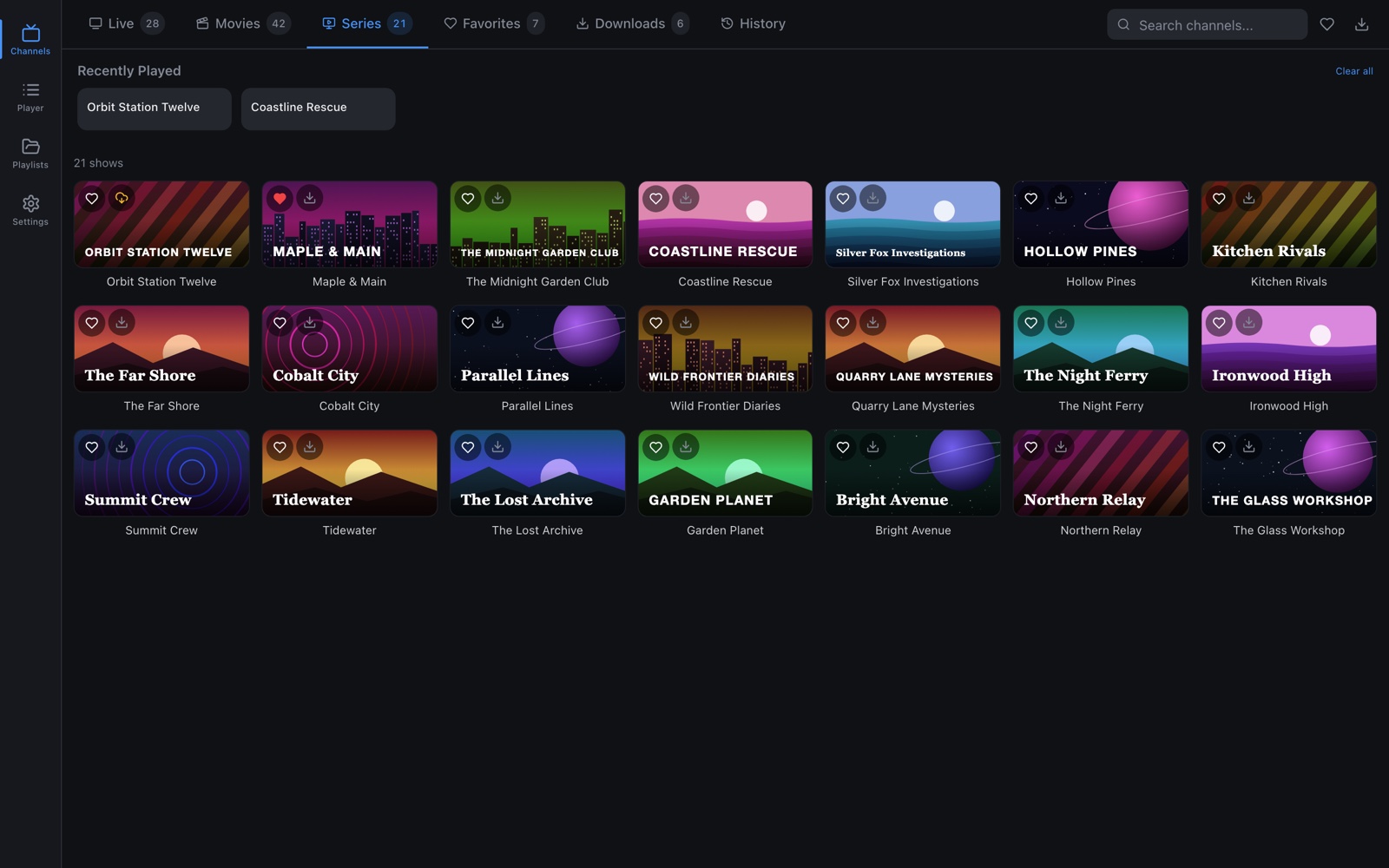Download Summit Crew series
This screenshot has height=868, width=1389.
click(122, 447)
